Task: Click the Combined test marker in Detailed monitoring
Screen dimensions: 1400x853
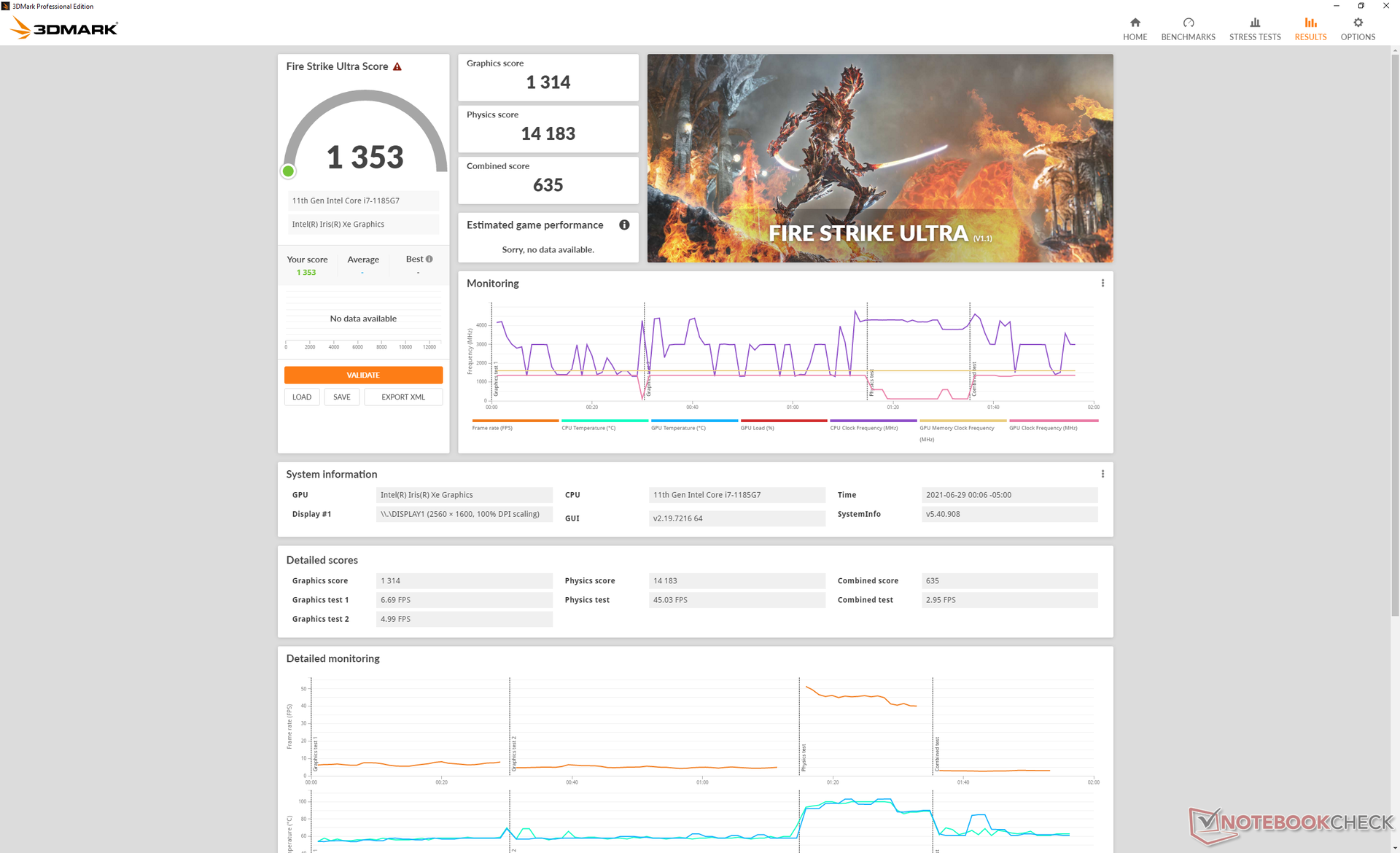Action: (938, 754)
